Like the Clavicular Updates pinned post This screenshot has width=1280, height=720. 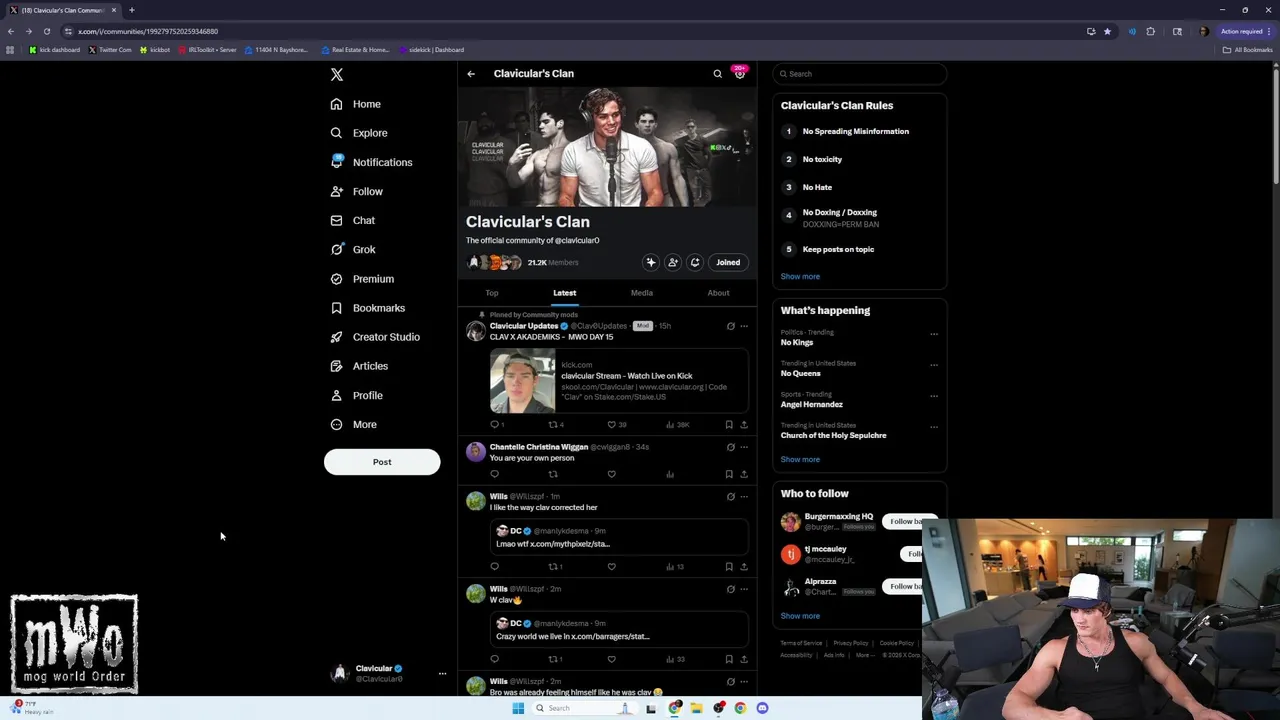click(611, 425)
